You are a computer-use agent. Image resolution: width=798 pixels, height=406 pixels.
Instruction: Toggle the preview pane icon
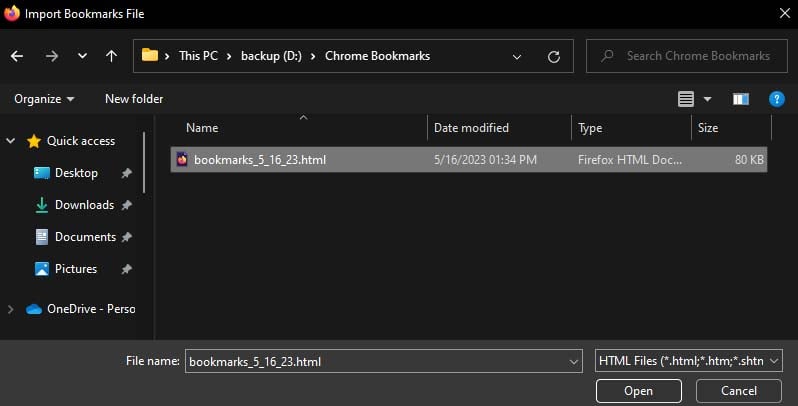coord(740,99)
